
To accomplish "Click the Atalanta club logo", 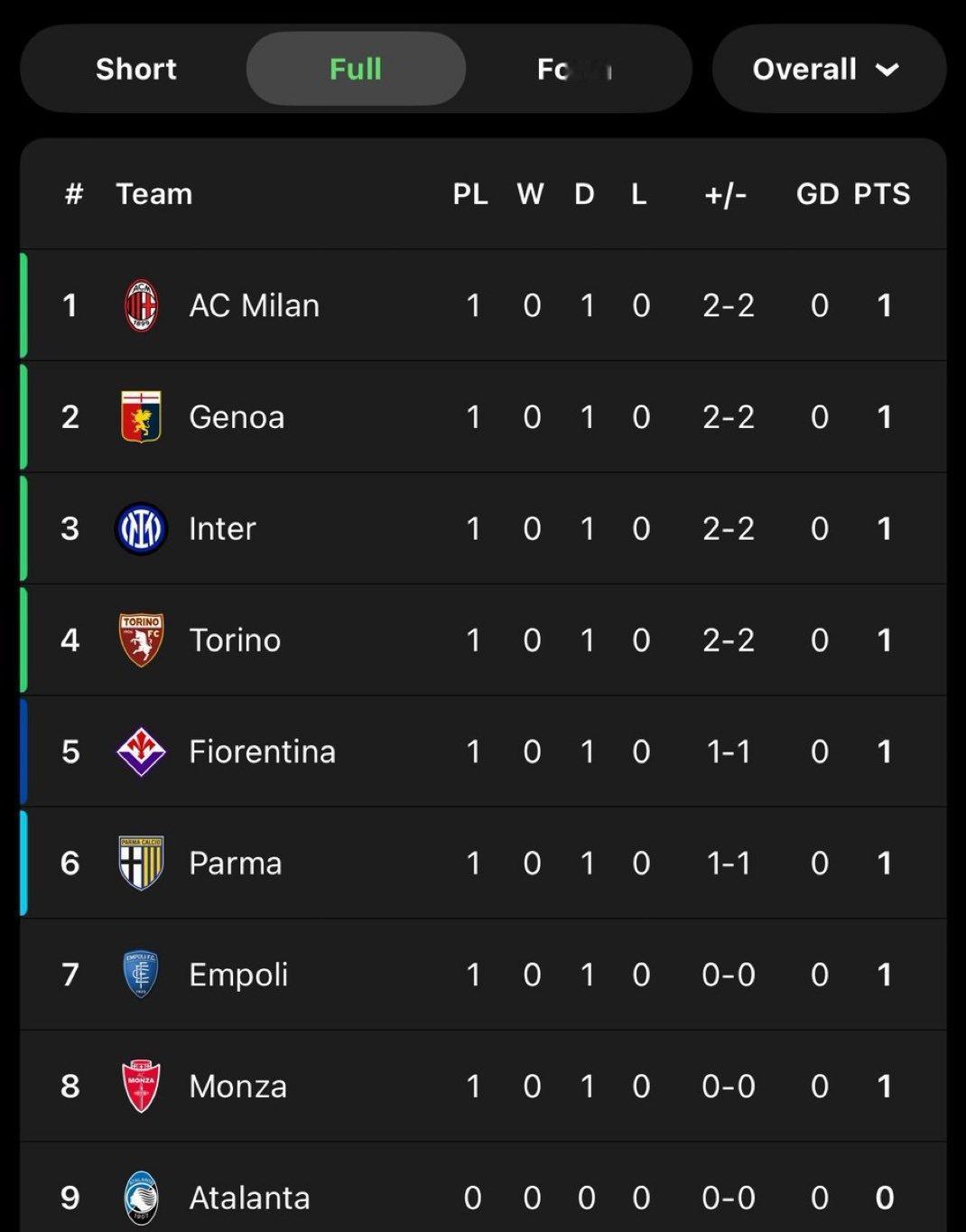I will pos(142,1198).
